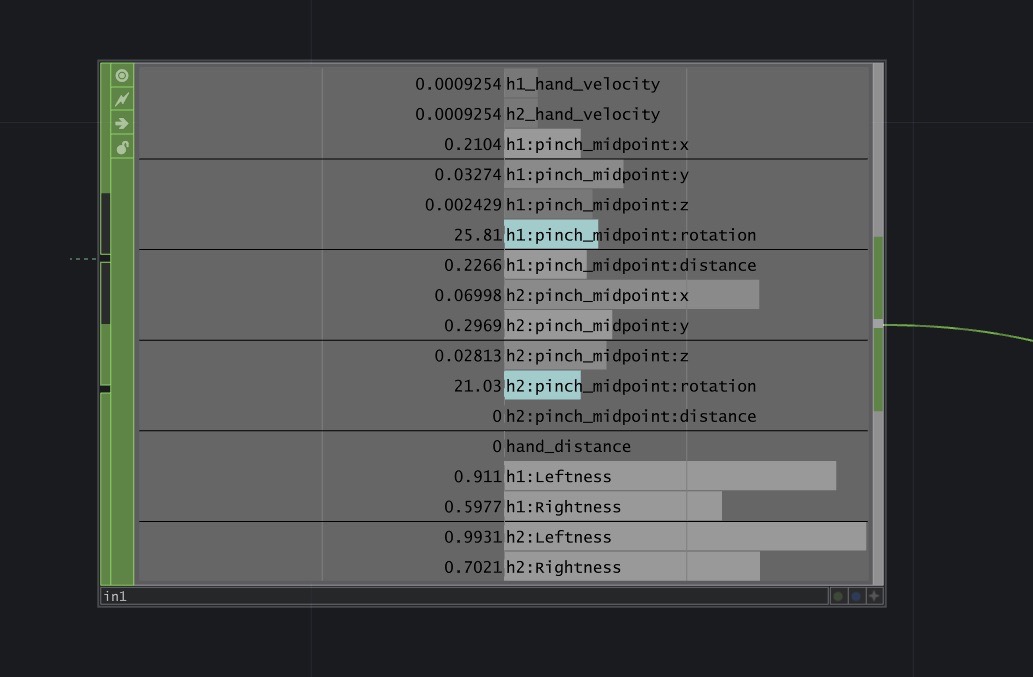Click the output connector with green wire
Image resolution: width=1033 pixels, height=677 pixels.
coord(878,325)
